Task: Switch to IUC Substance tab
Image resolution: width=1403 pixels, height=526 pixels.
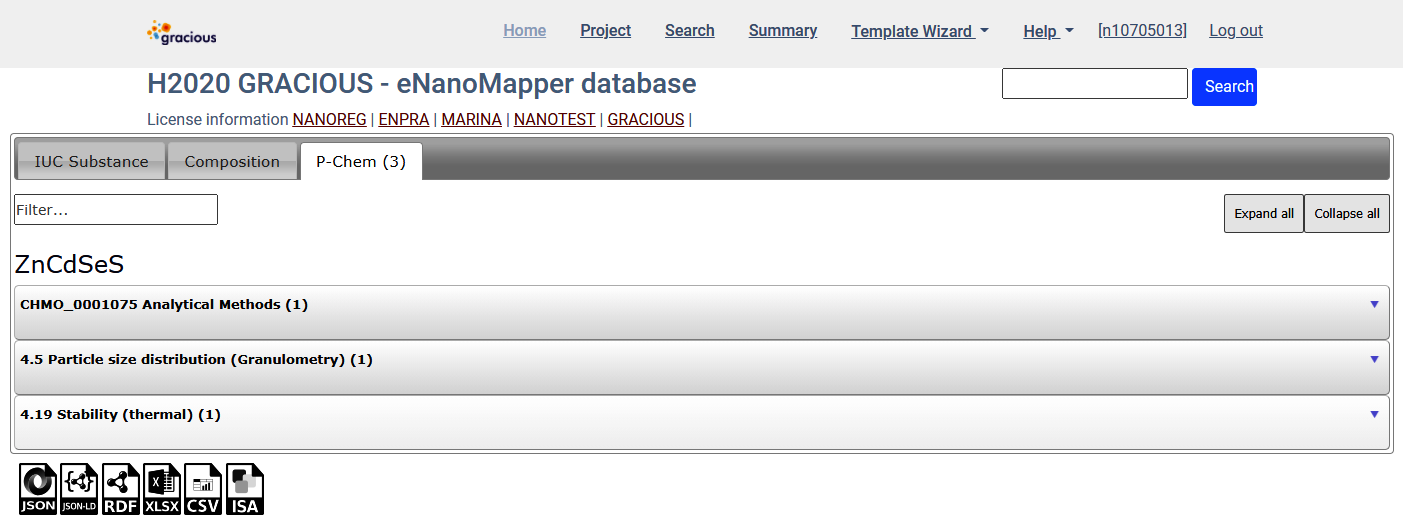Action: click(x=91, y=162)
